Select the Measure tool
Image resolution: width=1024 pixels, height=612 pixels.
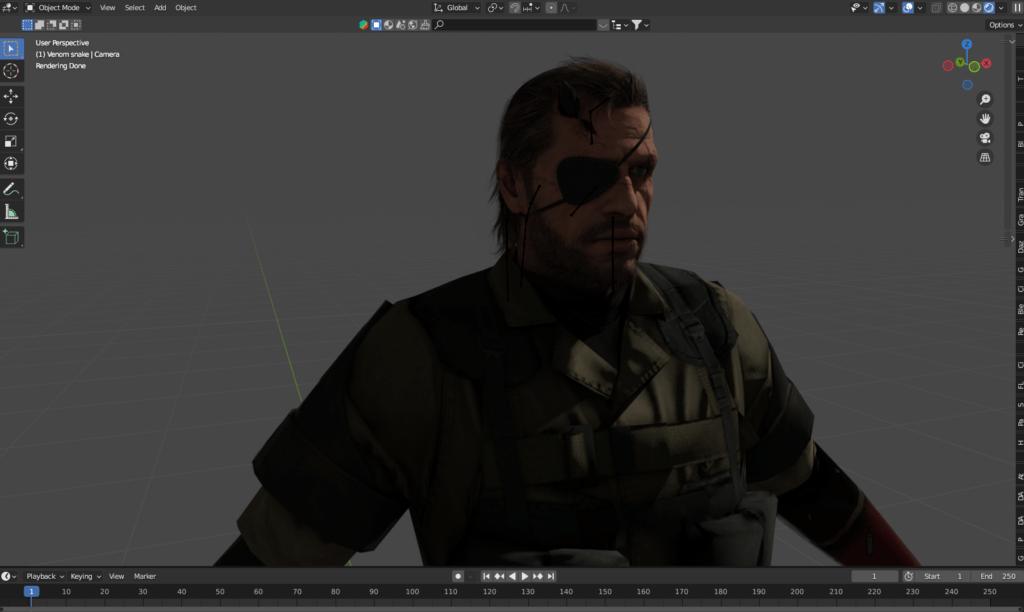click(x=11, y=212)
